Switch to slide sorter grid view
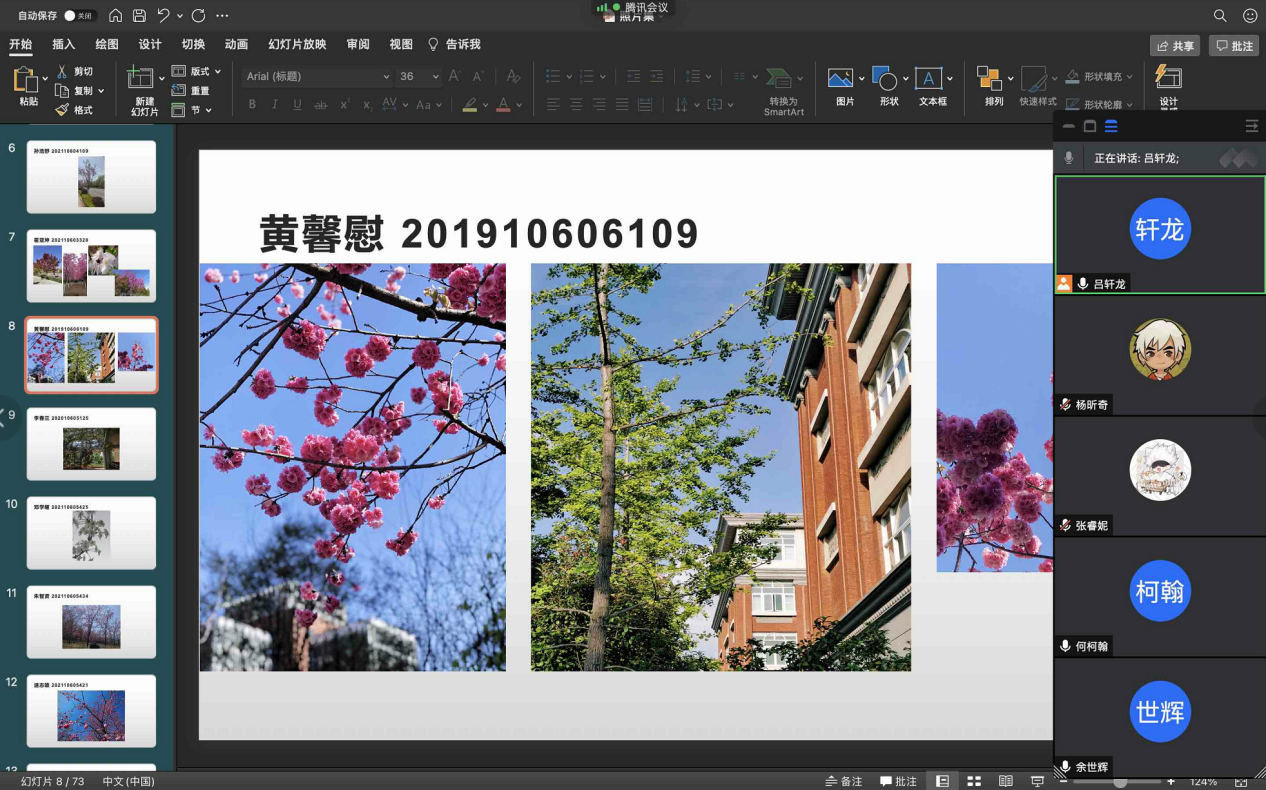The width and height of the screenshot is (1266, 790). [973, 781]
